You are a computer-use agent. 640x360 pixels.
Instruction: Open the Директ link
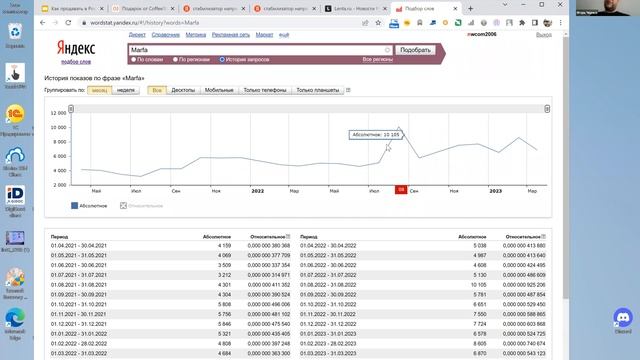pyautogui.click(x=137, y=35)
